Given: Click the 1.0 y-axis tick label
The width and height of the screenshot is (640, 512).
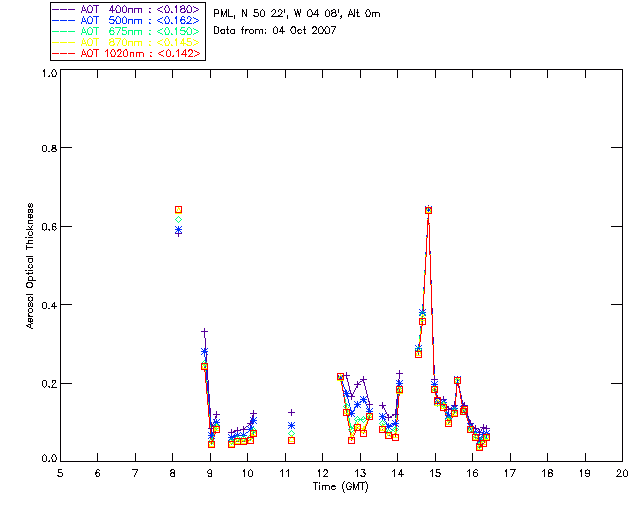Looking at the screenshot, I should point(49,73).
